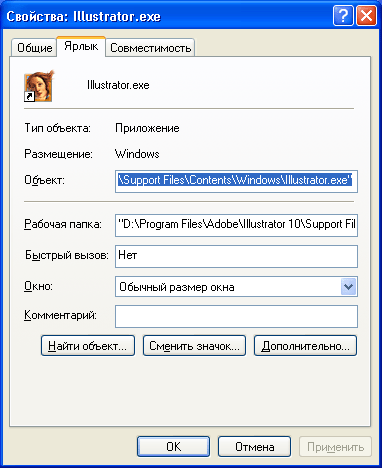Click the Тип объекта label
This screenshot has width=382, height=468.
pos(57,128)
